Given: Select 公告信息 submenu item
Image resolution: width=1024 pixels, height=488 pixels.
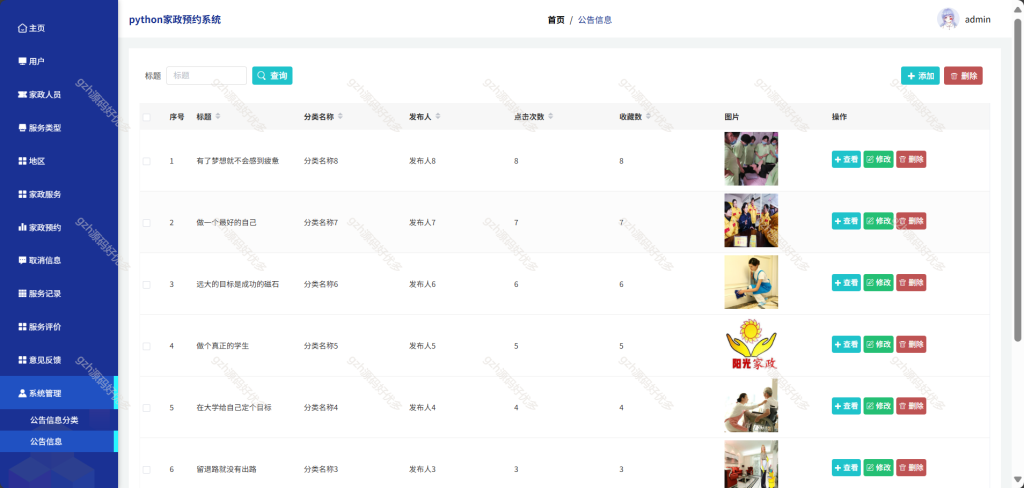Looking at the screenshot, I should point(59,441).
